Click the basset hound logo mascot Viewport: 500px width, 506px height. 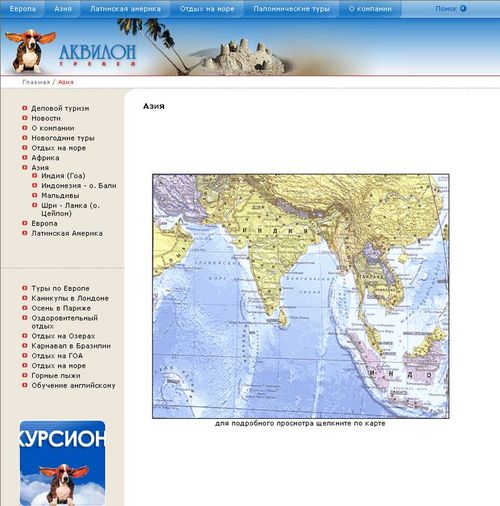click(29, 51)
